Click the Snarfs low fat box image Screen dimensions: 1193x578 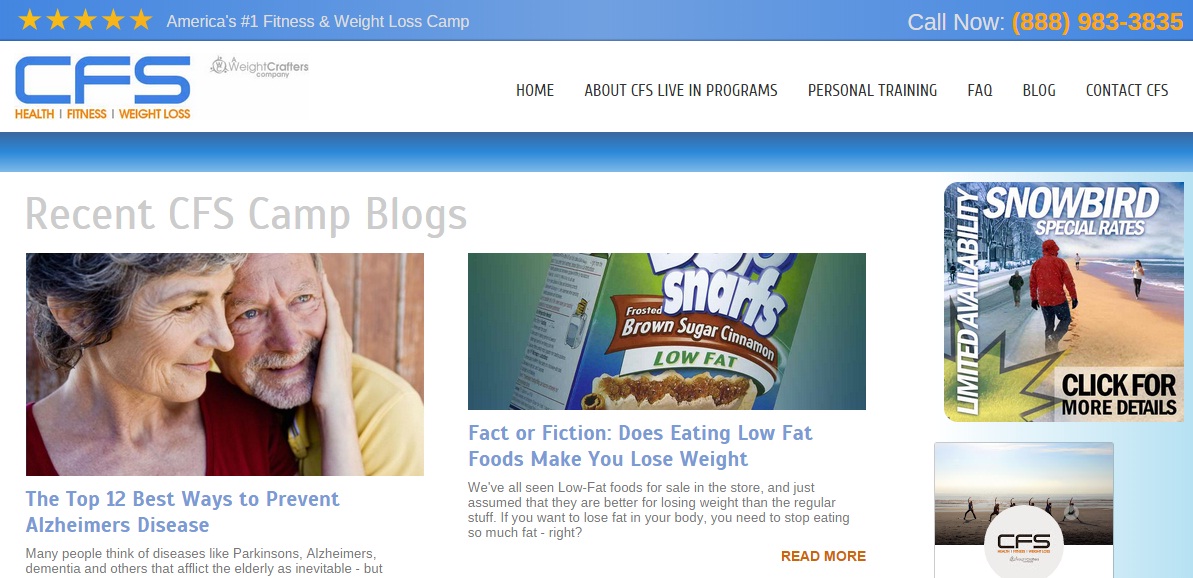click(666, 332)
